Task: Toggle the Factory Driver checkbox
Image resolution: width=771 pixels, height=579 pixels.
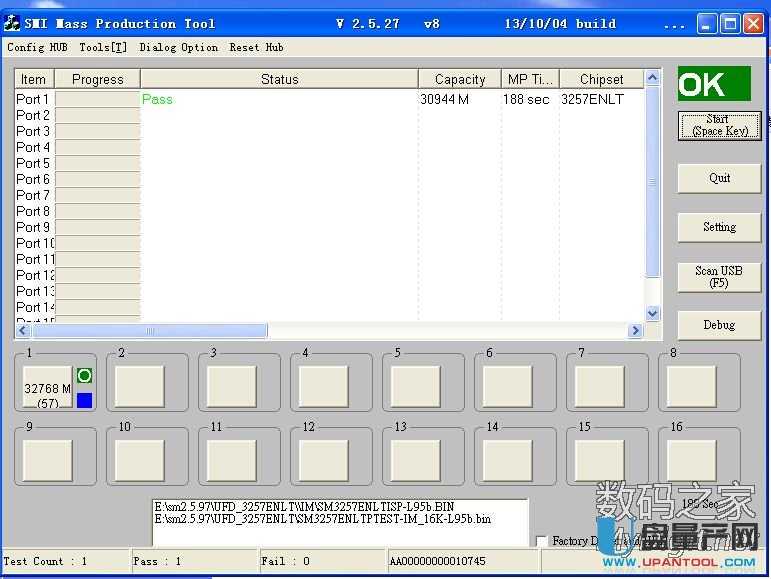Action: point(541,541)
